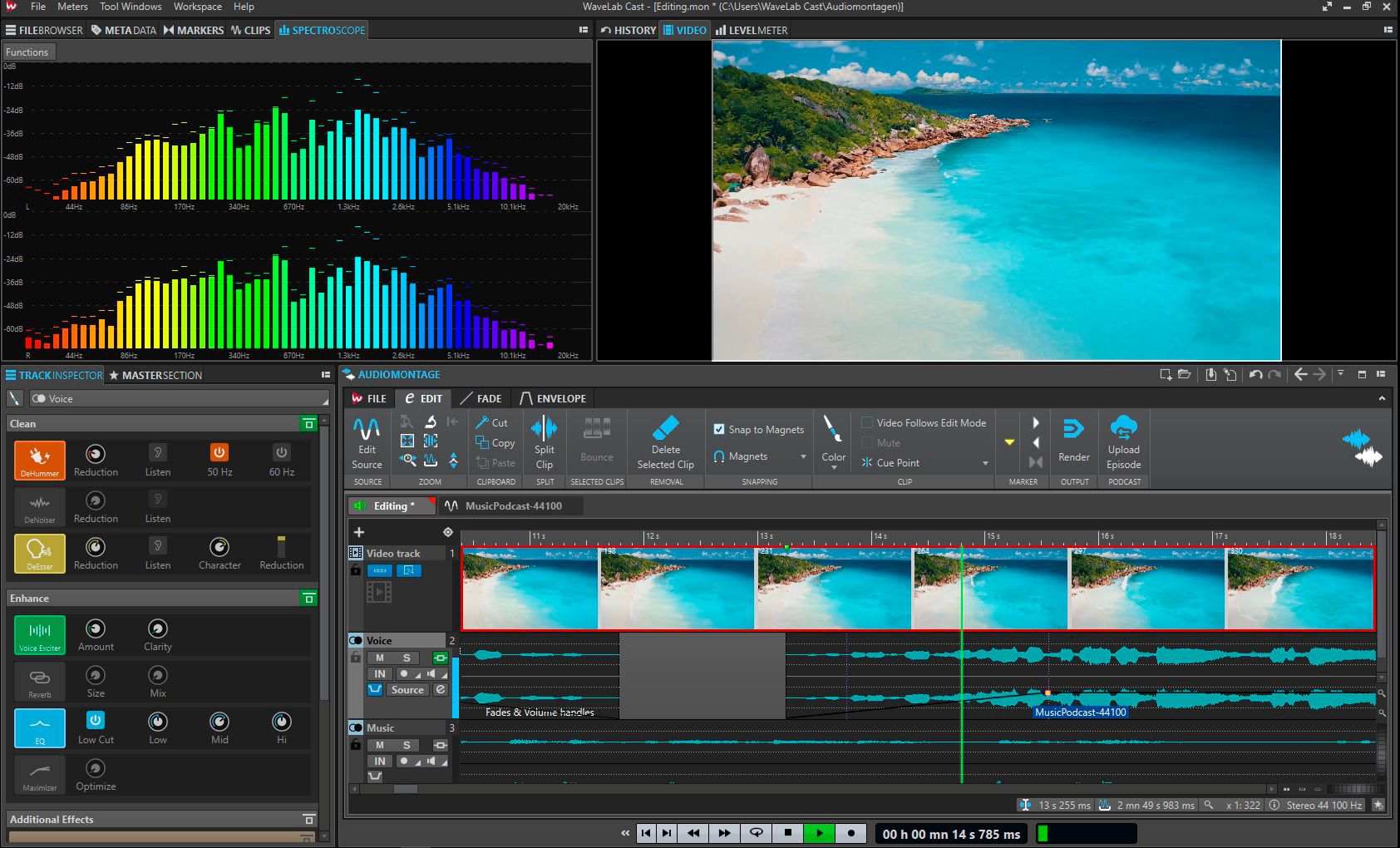Viewport: 1400px width, 848px height.
Task: Open the DeHummer effect in Clean panel
Action: click(39, 460)
